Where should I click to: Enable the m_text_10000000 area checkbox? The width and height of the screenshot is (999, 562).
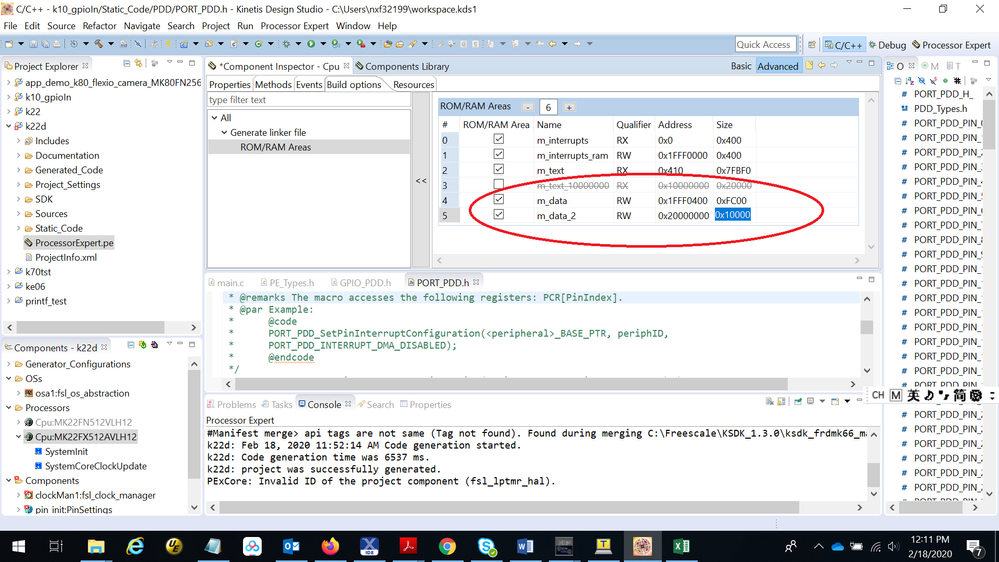coord(499,184)
